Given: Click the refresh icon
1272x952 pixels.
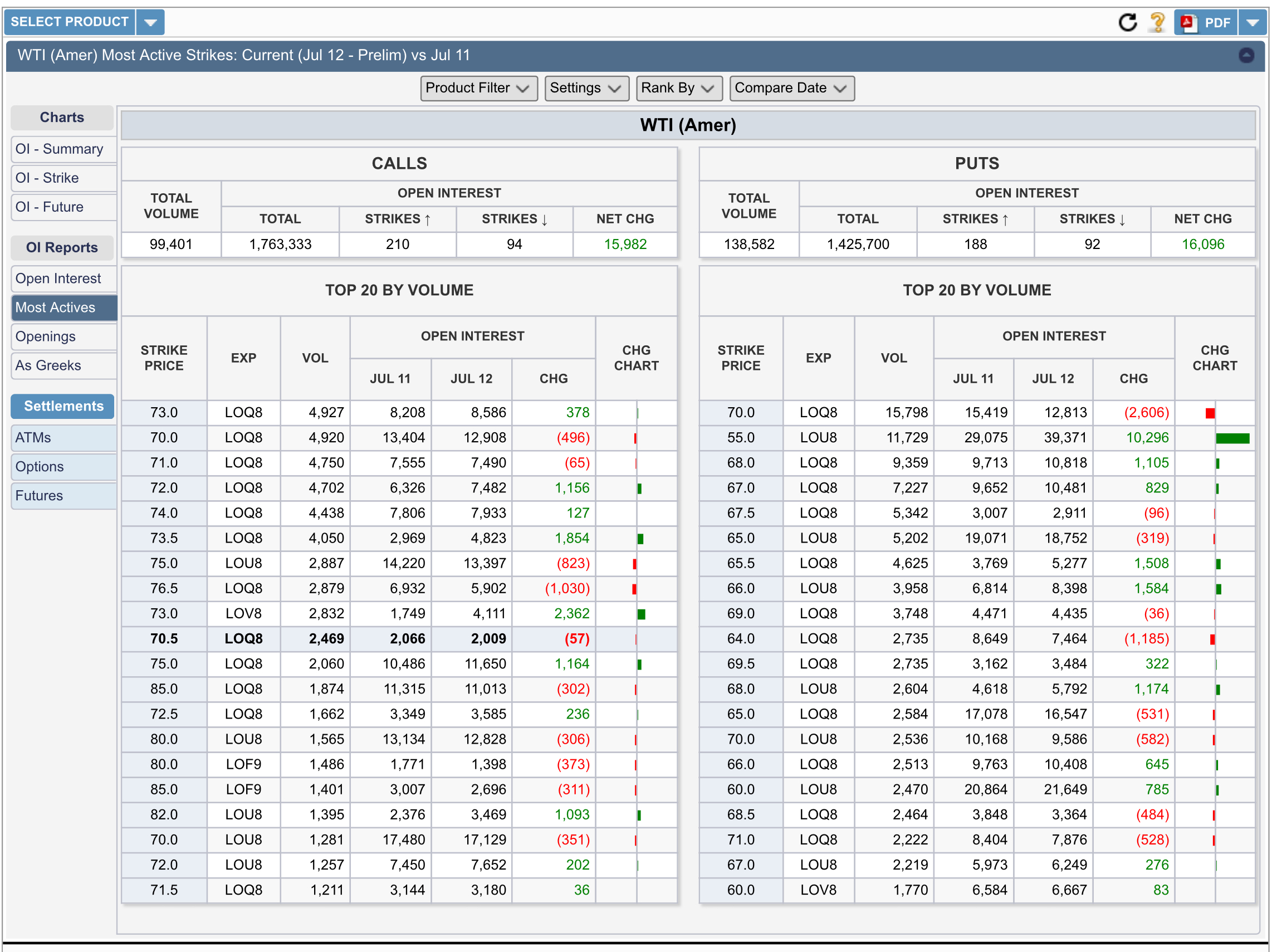Looking at the screenshot, I should [1127, 22].
